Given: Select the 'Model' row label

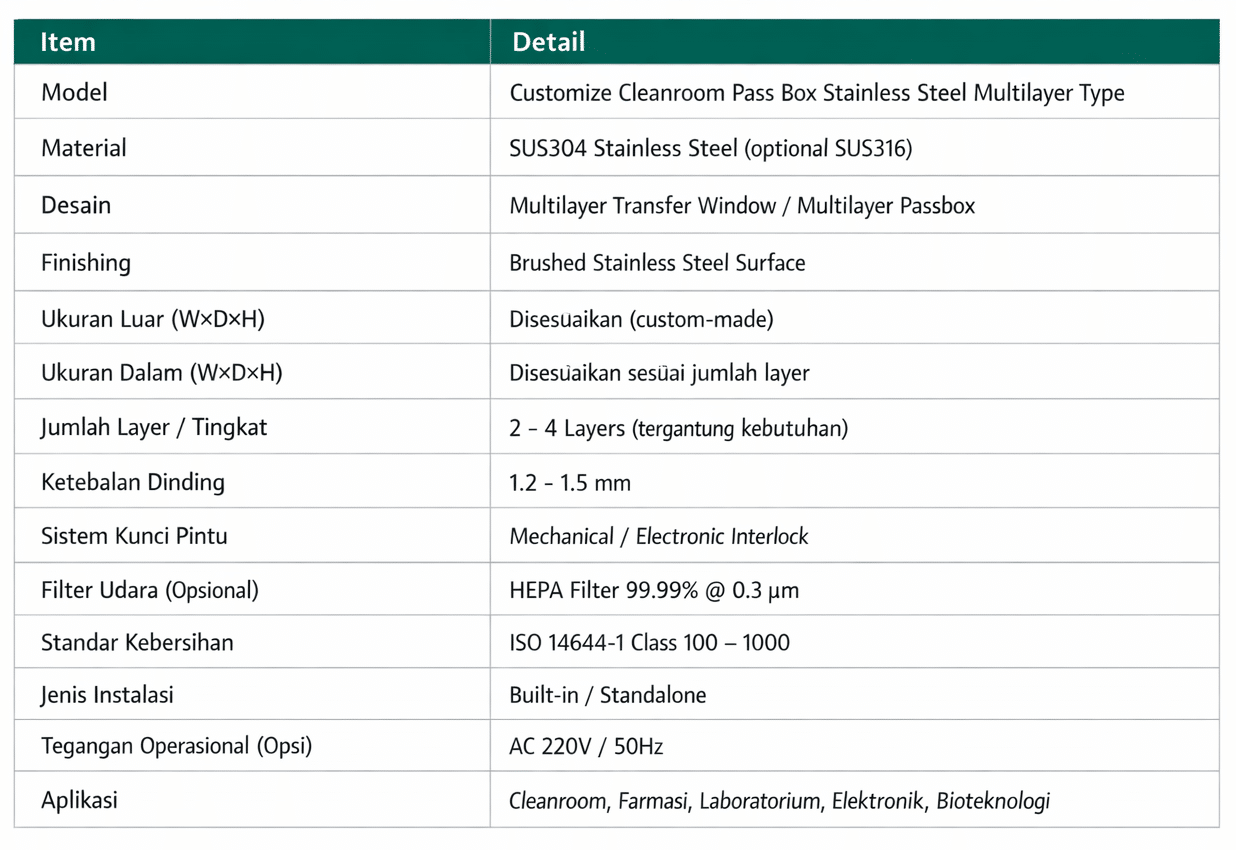Looking at the screenshot, I should (x=74, y=92).
